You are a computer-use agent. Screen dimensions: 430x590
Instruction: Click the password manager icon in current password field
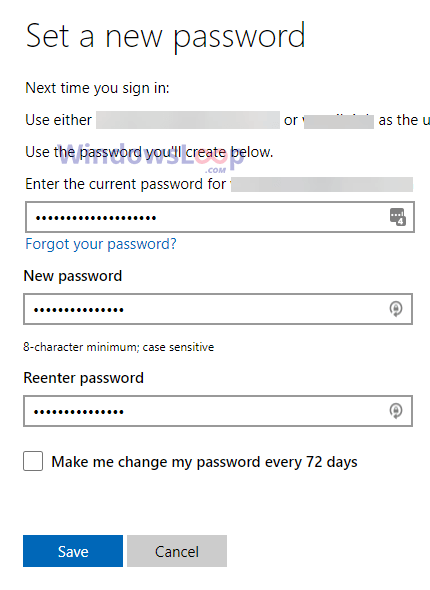(x=397, y=217)
